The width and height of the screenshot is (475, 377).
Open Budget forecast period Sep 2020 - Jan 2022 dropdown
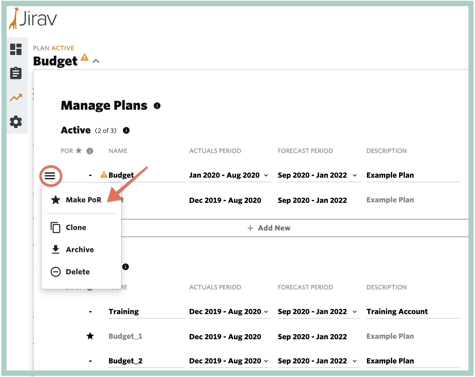click(319, 175)
